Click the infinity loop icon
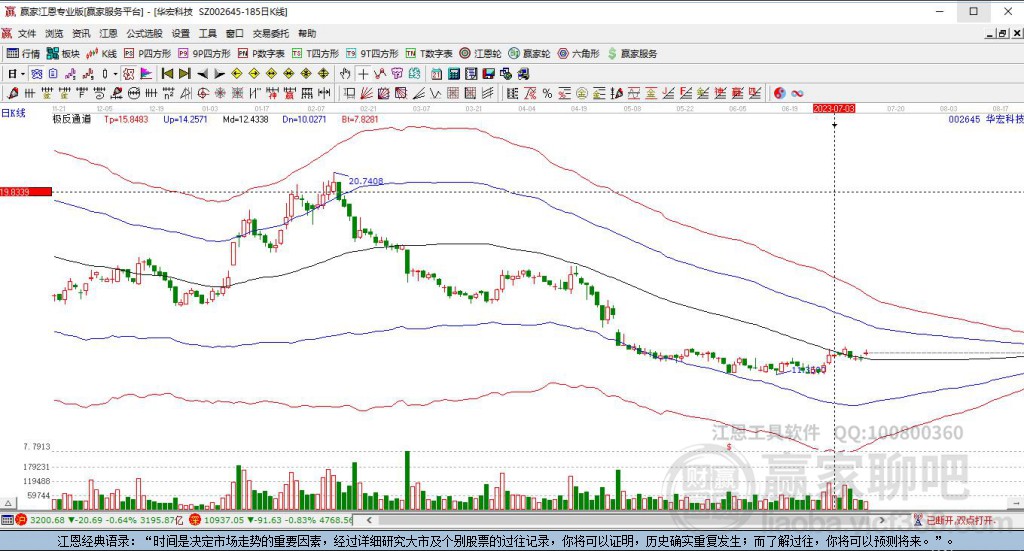The width and height of the screenshot is (1024, 551). click(x=797, y=93)
